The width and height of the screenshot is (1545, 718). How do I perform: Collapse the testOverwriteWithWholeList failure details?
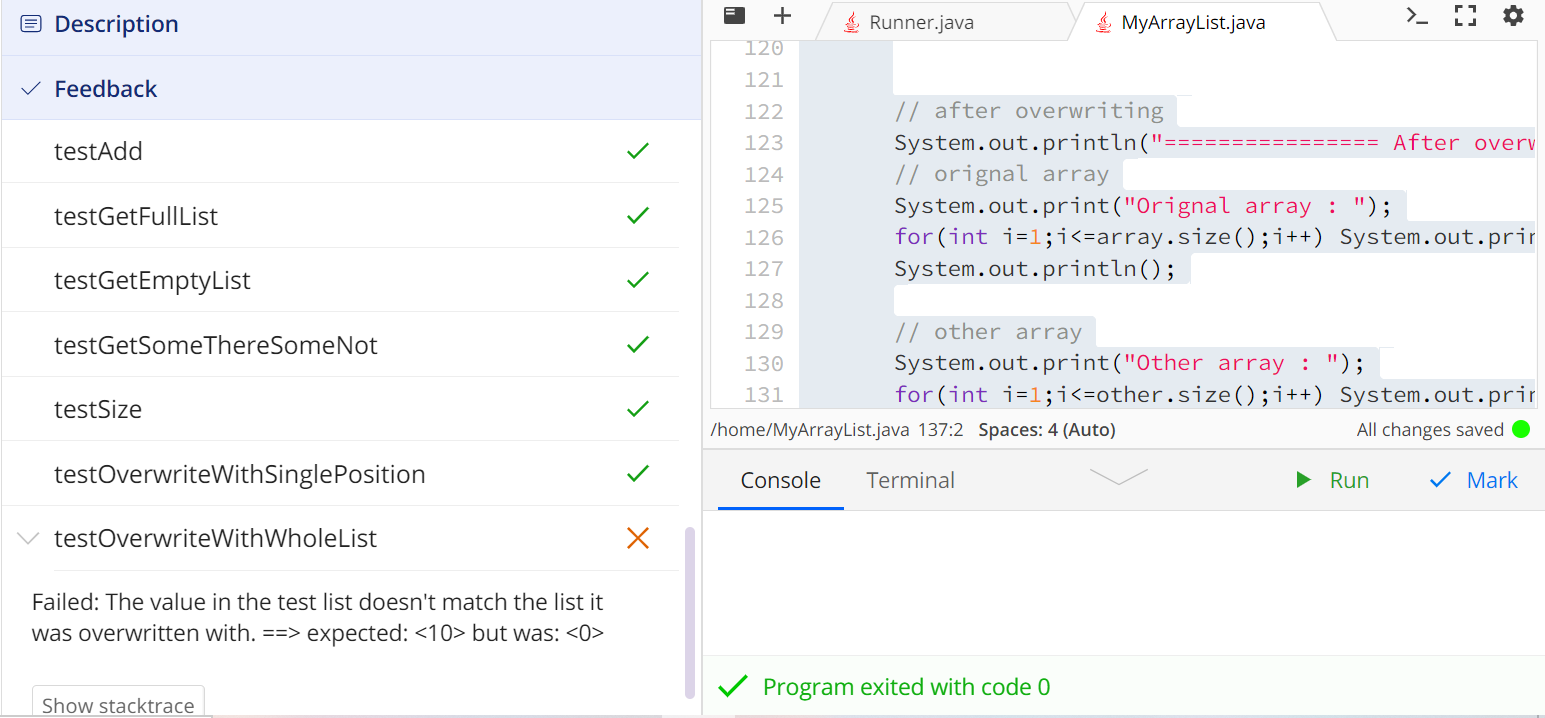point(27,537)
